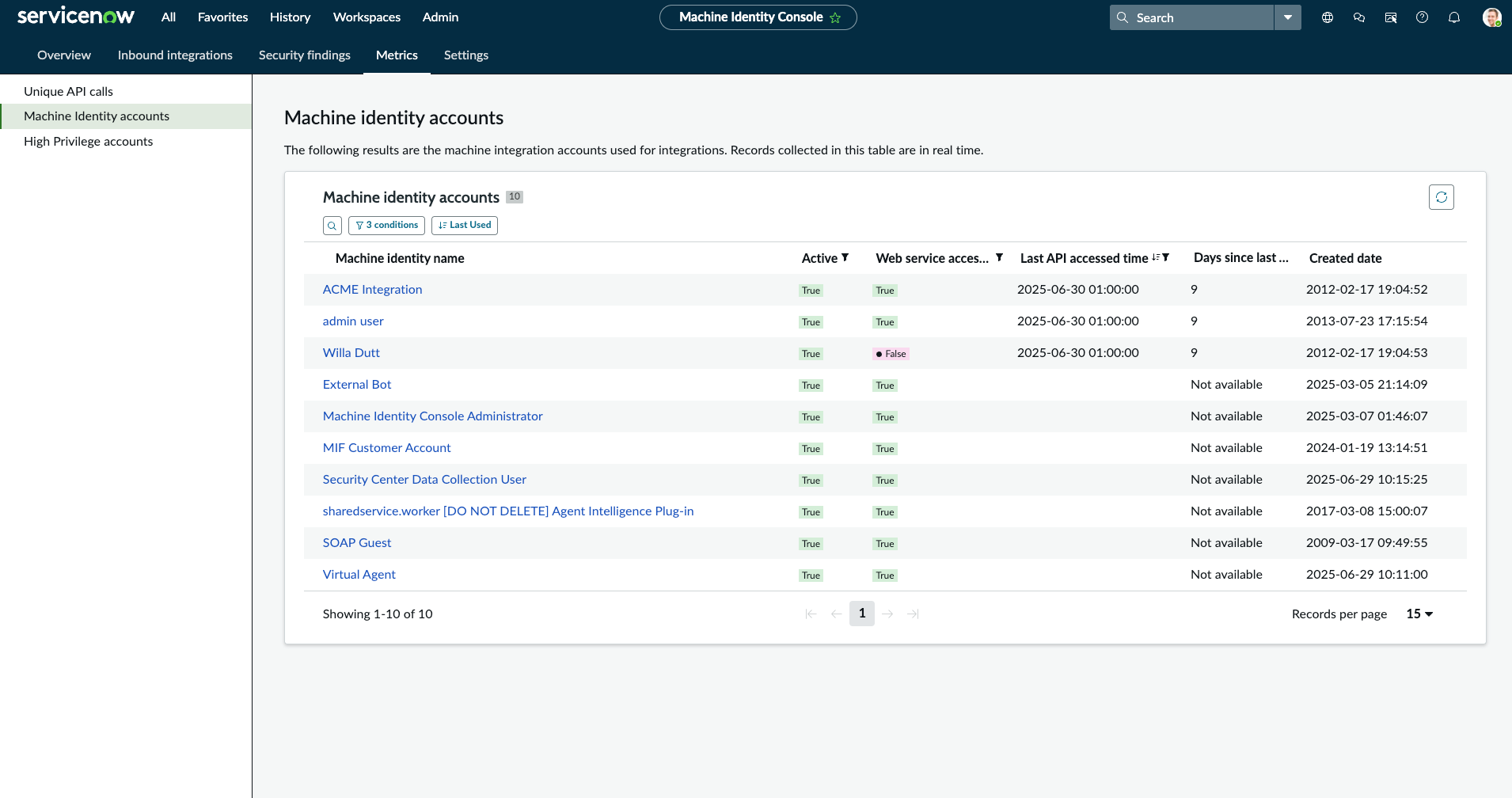The image size is (1512, 798).
Task: Open the All menu
Action: (x=169, y=17)
